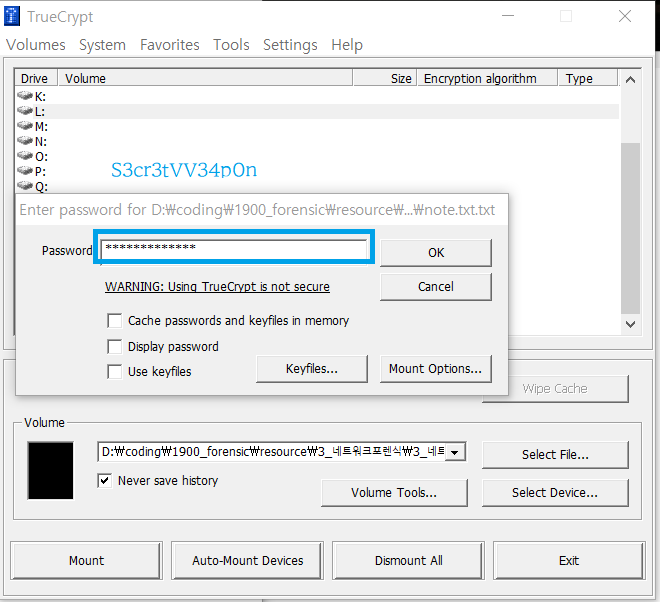Select drive P: in the drive list

click(x=317, y=171)
